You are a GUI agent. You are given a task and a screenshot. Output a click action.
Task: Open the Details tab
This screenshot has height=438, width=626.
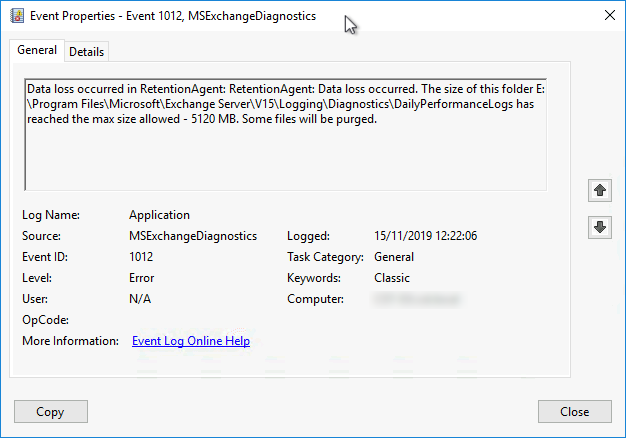point(86,52)
